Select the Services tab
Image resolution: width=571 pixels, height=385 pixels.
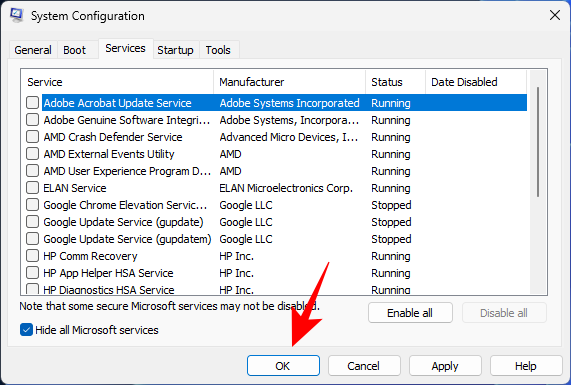tap(125, 48)
